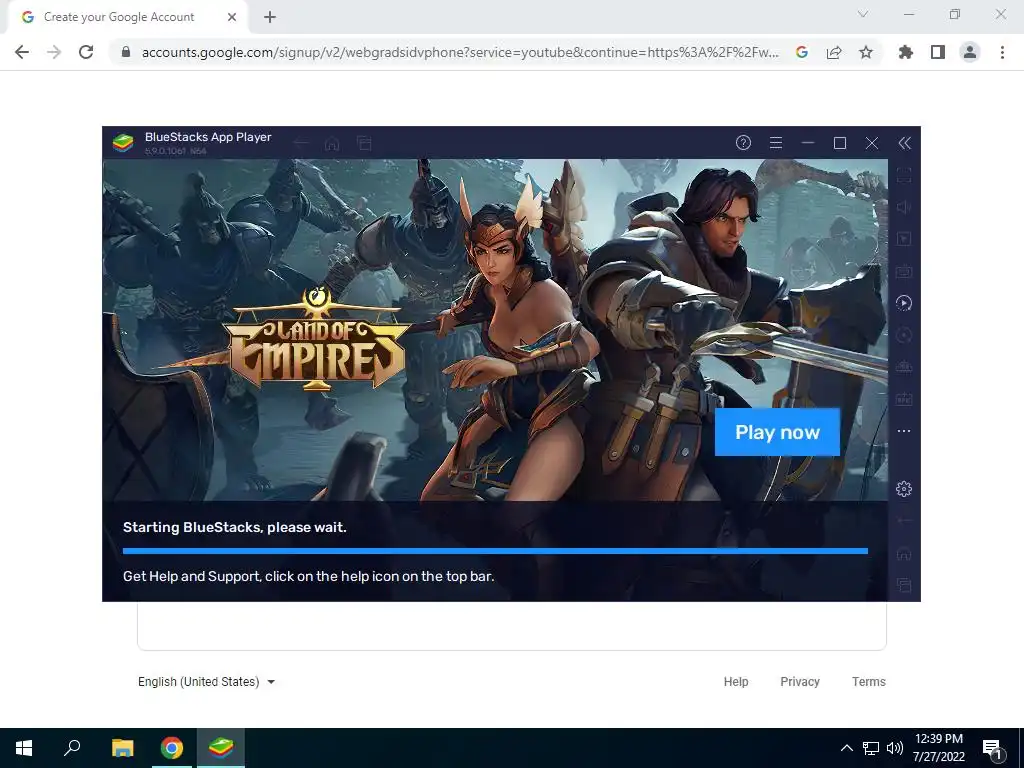Image resolution: width=1024 pixels, height=768 pixels.
Task: Open BlueStacks help and support icon
Action: coord(743,143)
